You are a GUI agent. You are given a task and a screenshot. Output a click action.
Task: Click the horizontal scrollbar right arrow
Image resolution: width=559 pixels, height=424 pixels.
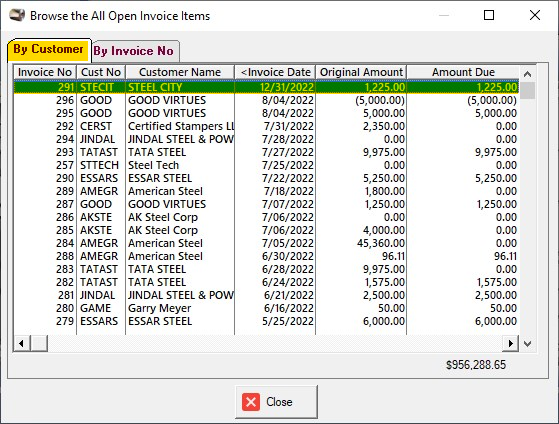[x=511, y=344]
